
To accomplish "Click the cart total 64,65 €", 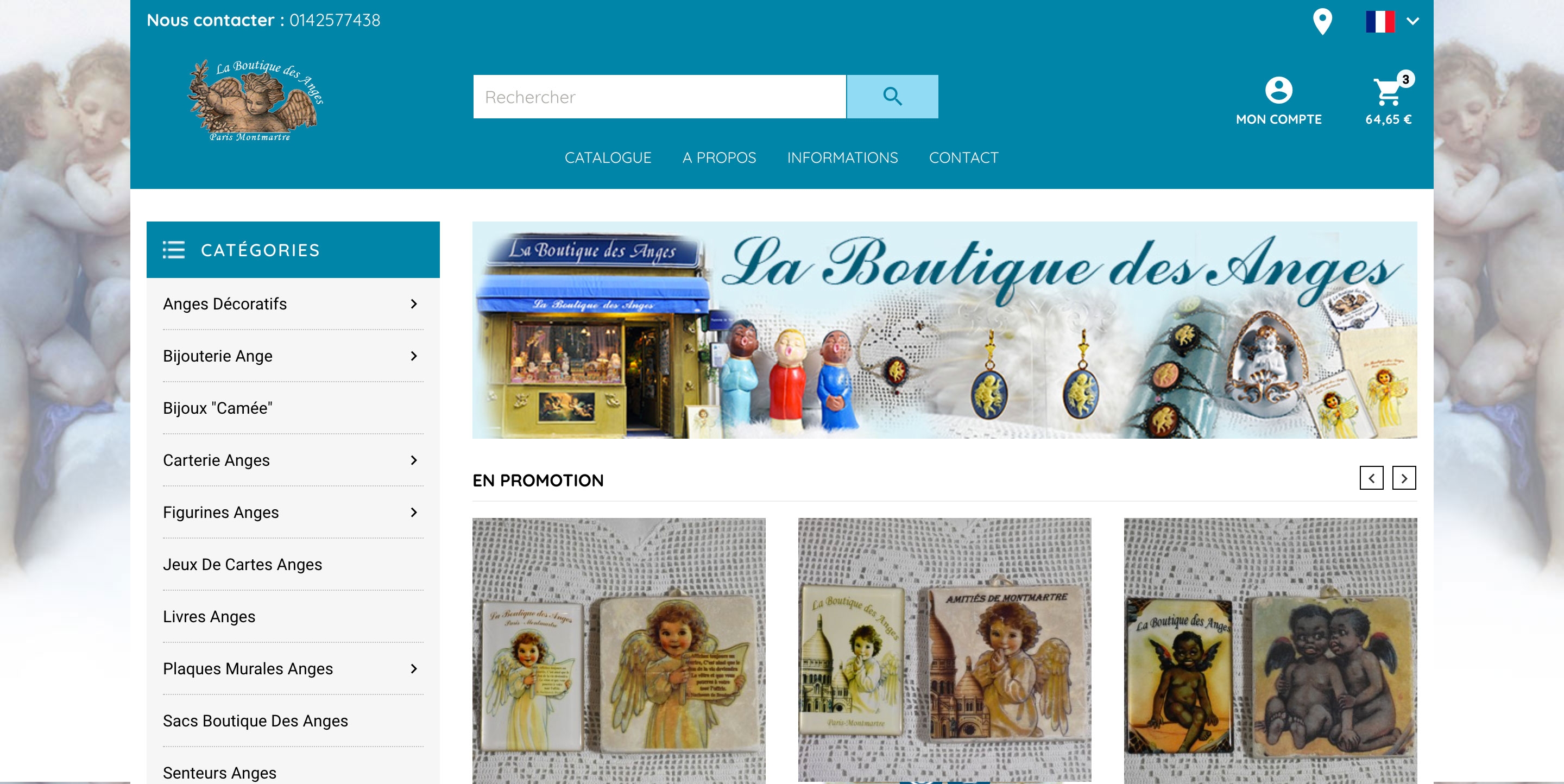I will (x=1388, y=119).
